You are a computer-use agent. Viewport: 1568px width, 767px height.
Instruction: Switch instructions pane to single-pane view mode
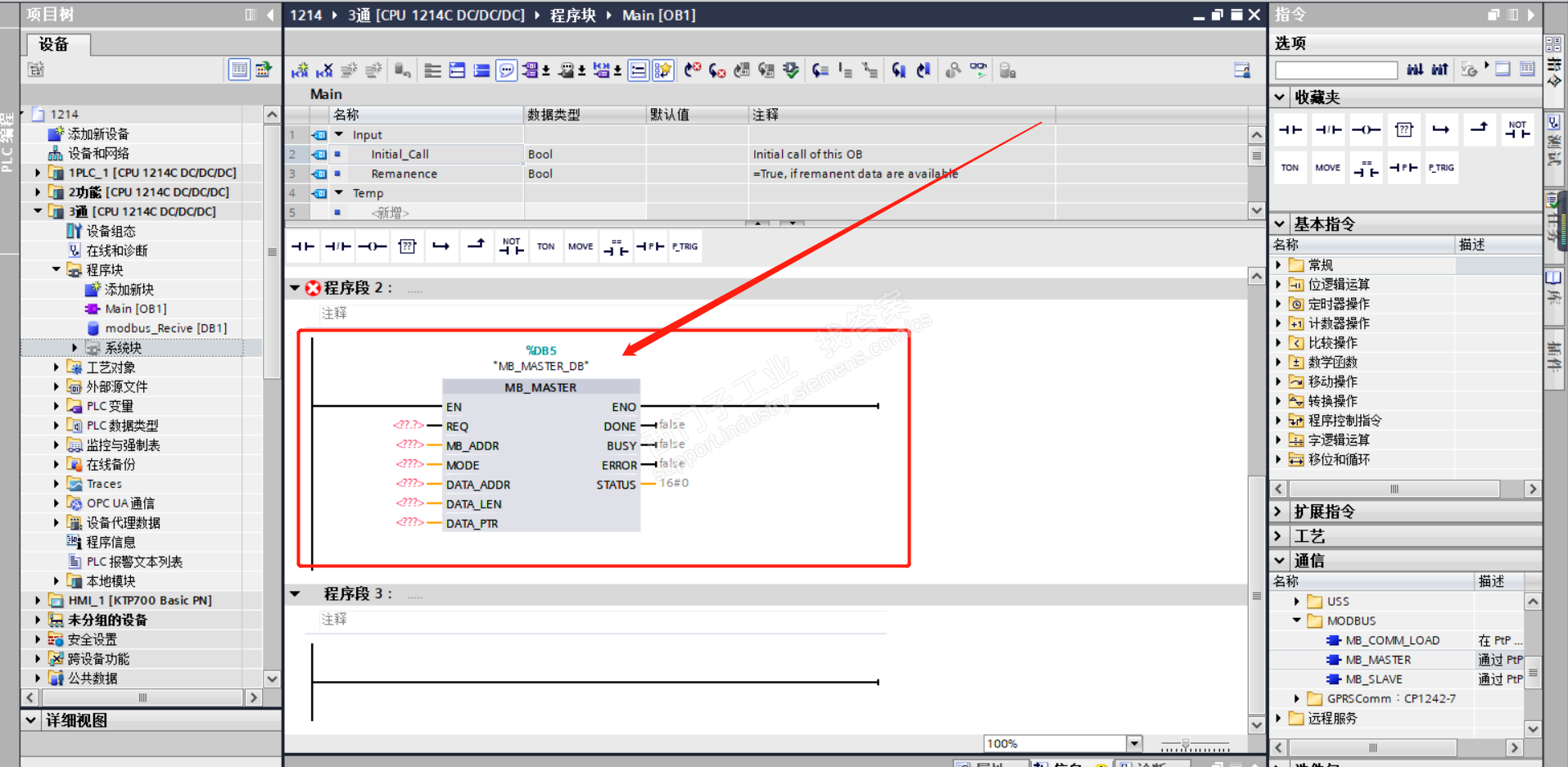pyautogui.click(x=1503, y=69)
